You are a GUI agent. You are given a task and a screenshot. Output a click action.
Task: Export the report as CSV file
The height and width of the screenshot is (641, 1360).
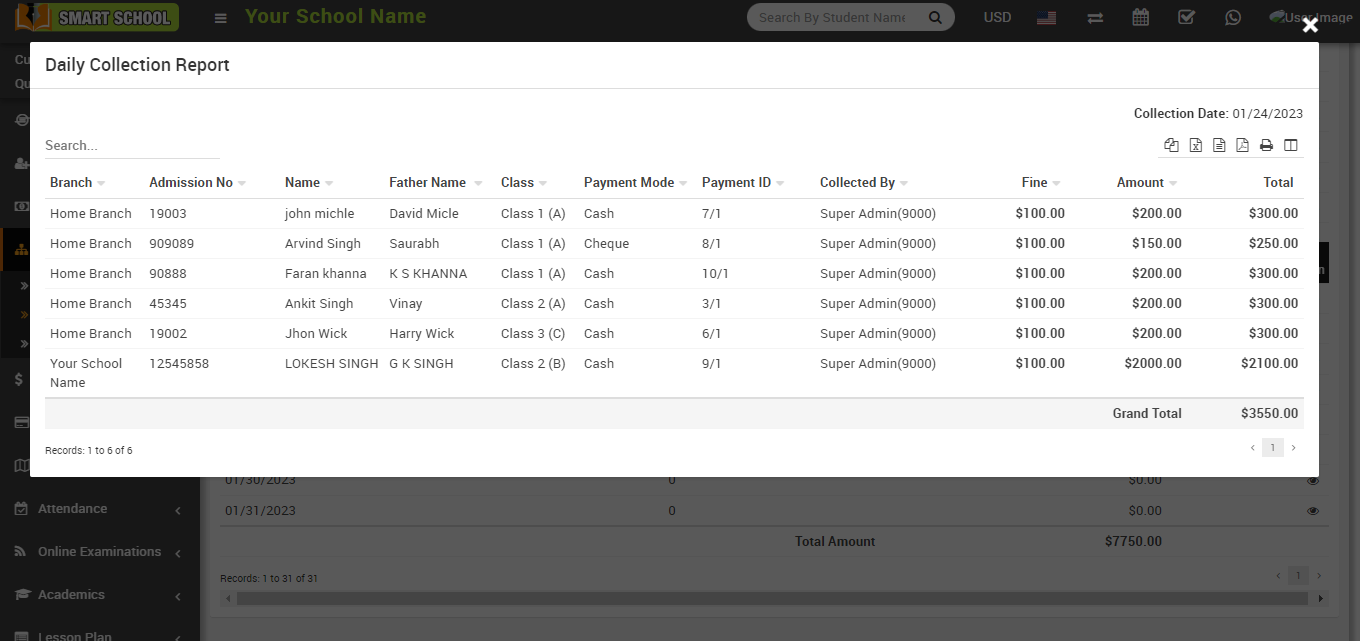tap(1219, 145)
